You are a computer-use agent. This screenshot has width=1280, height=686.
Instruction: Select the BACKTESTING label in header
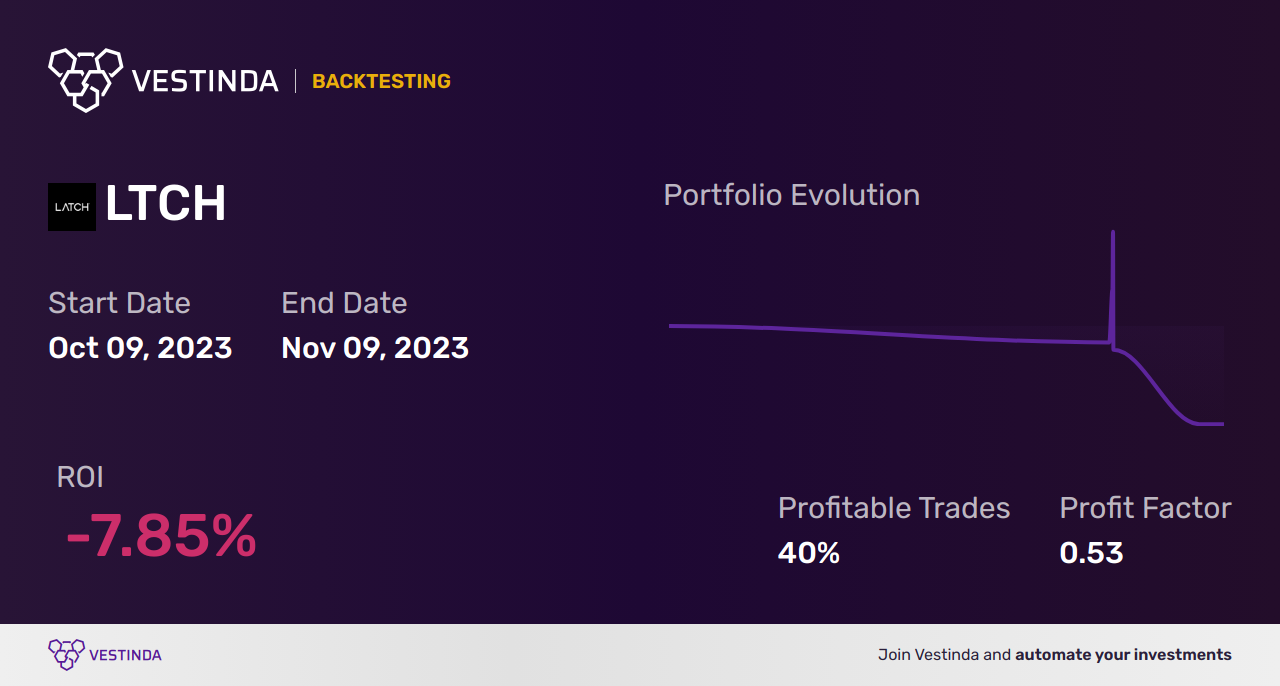click(381, 81)
